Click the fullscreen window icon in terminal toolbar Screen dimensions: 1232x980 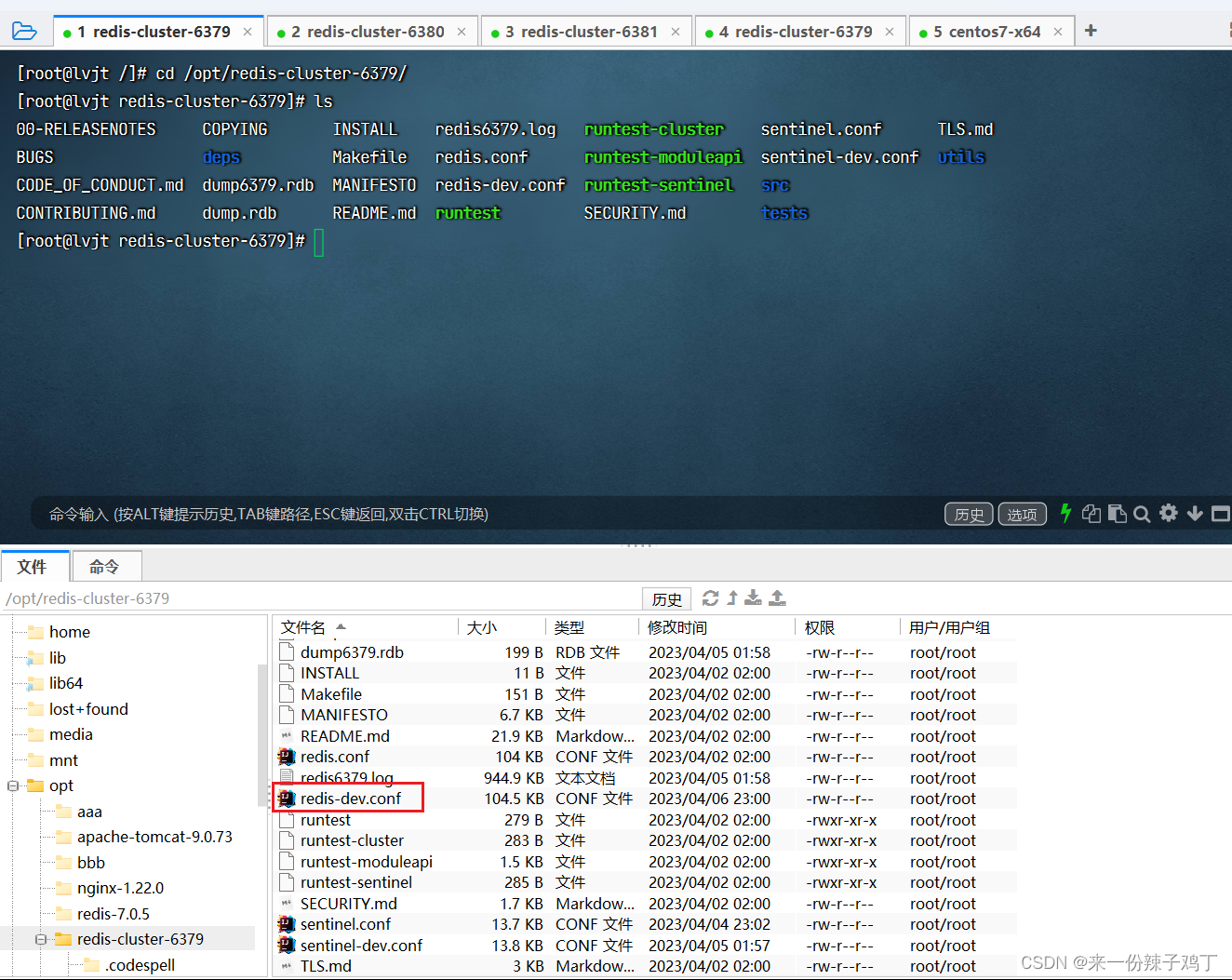1221,514
